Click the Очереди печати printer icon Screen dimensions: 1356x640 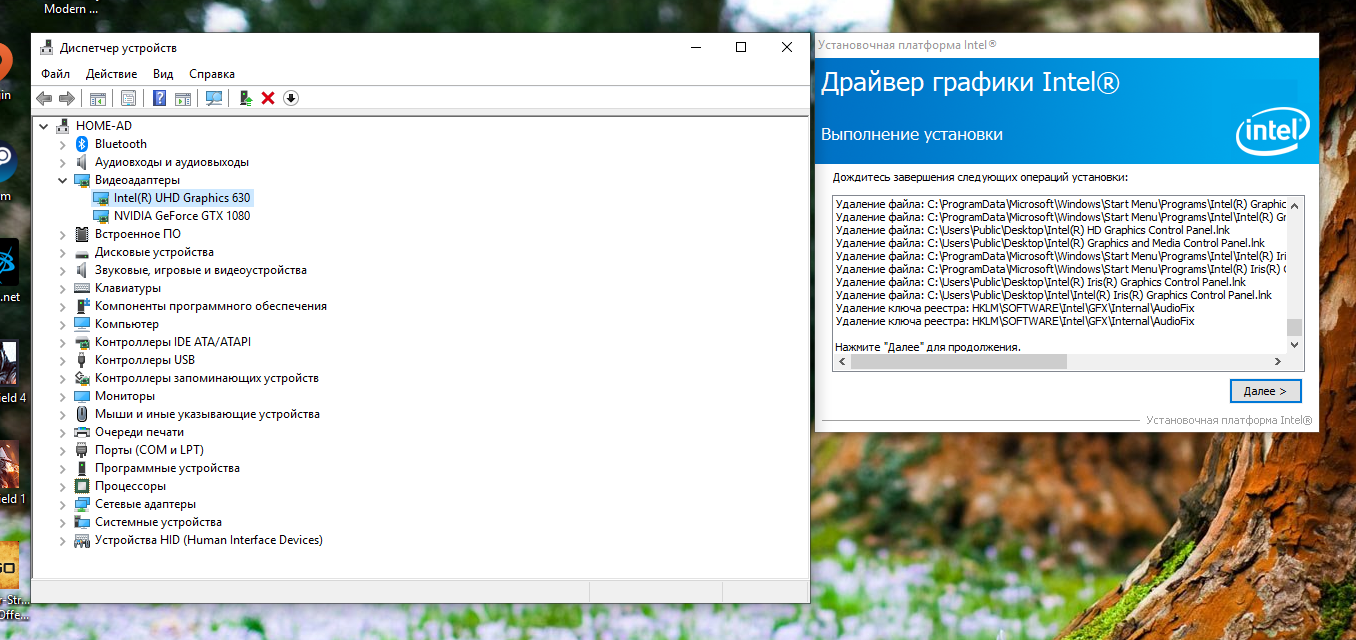(x=83, y=432)
